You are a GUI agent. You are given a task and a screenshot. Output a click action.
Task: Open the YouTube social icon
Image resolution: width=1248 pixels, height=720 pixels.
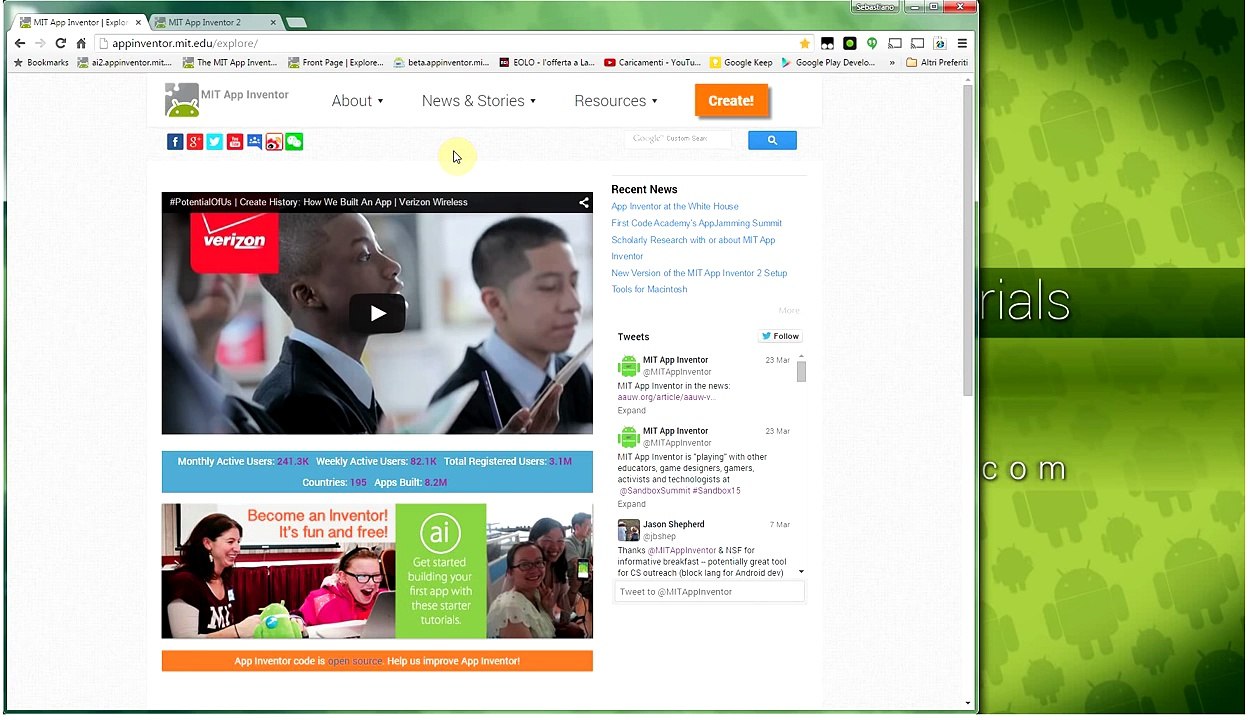click(x=234, y=142)
